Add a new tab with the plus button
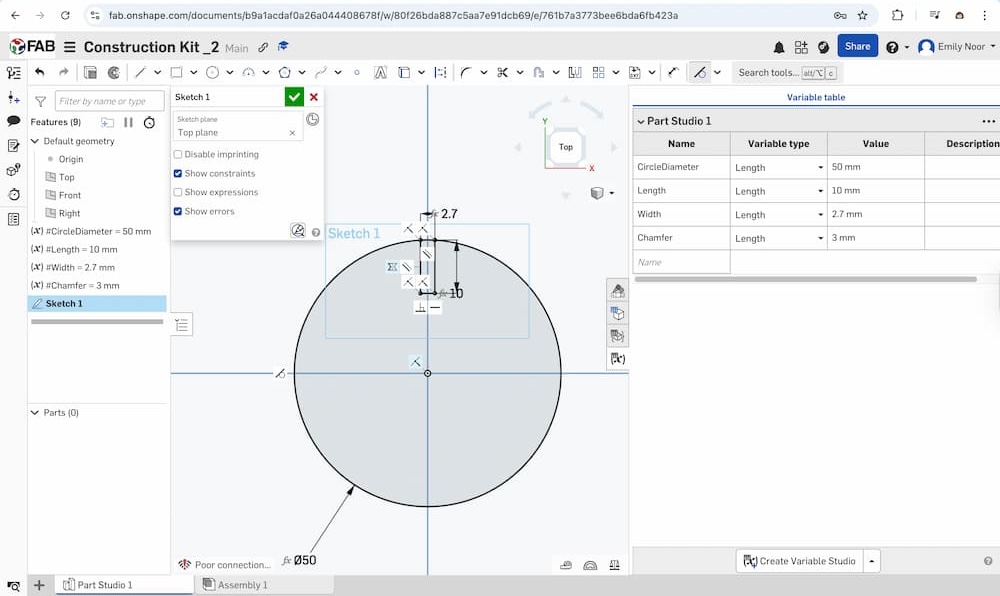Screen dimensions: 1000x596 tap(39, 585)
